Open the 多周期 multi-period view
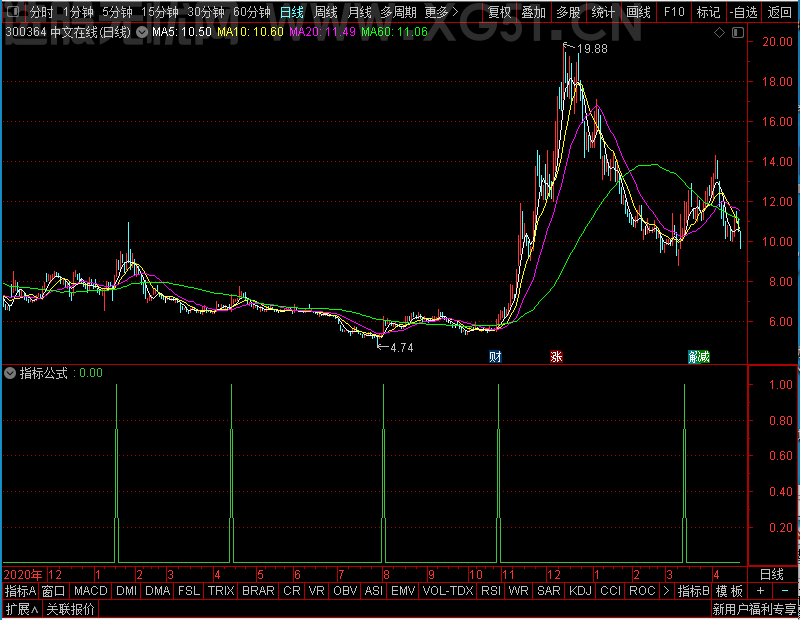Viewport: 800px width, 620px height. (399, 12)
